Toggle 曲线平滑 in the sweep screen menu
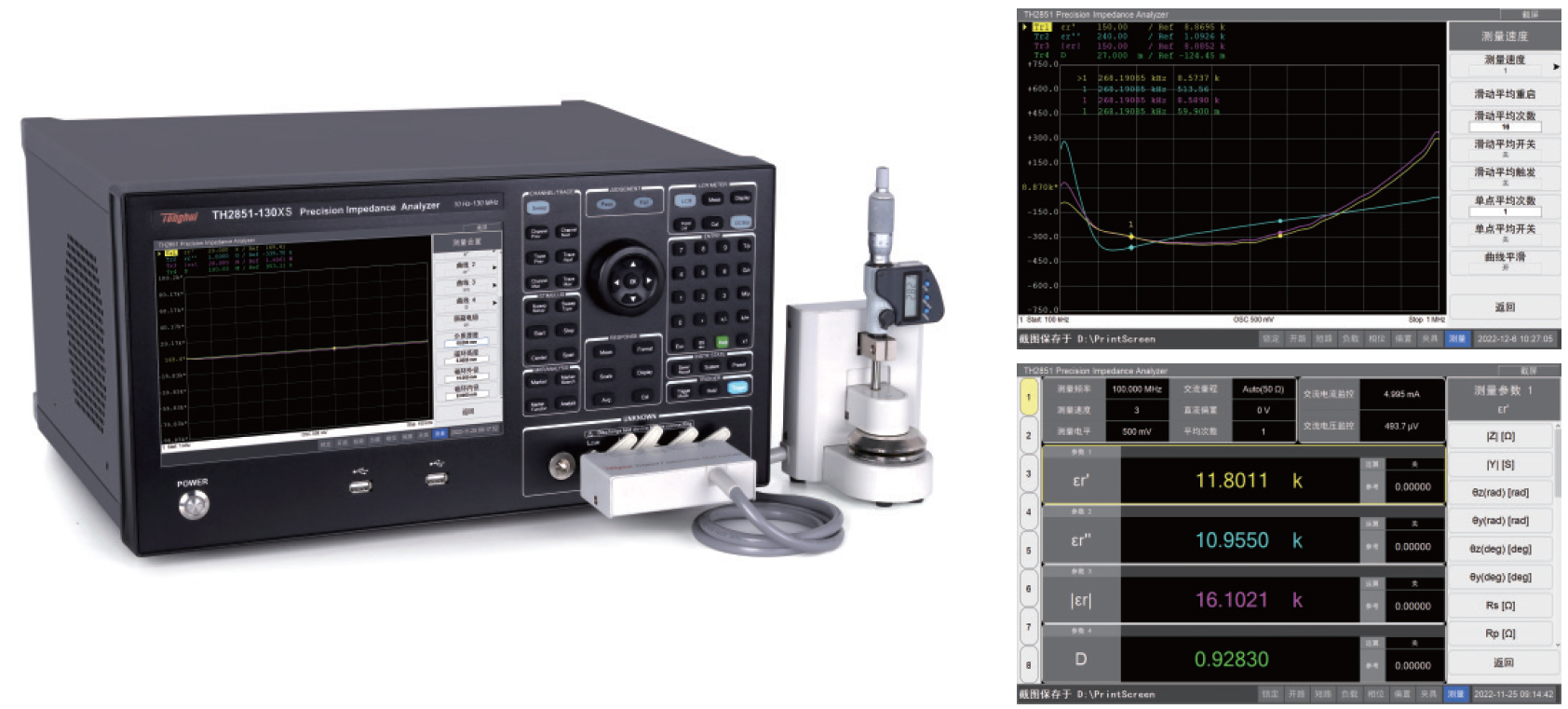Screen dimensions: 1568x709 point(1505,262)
